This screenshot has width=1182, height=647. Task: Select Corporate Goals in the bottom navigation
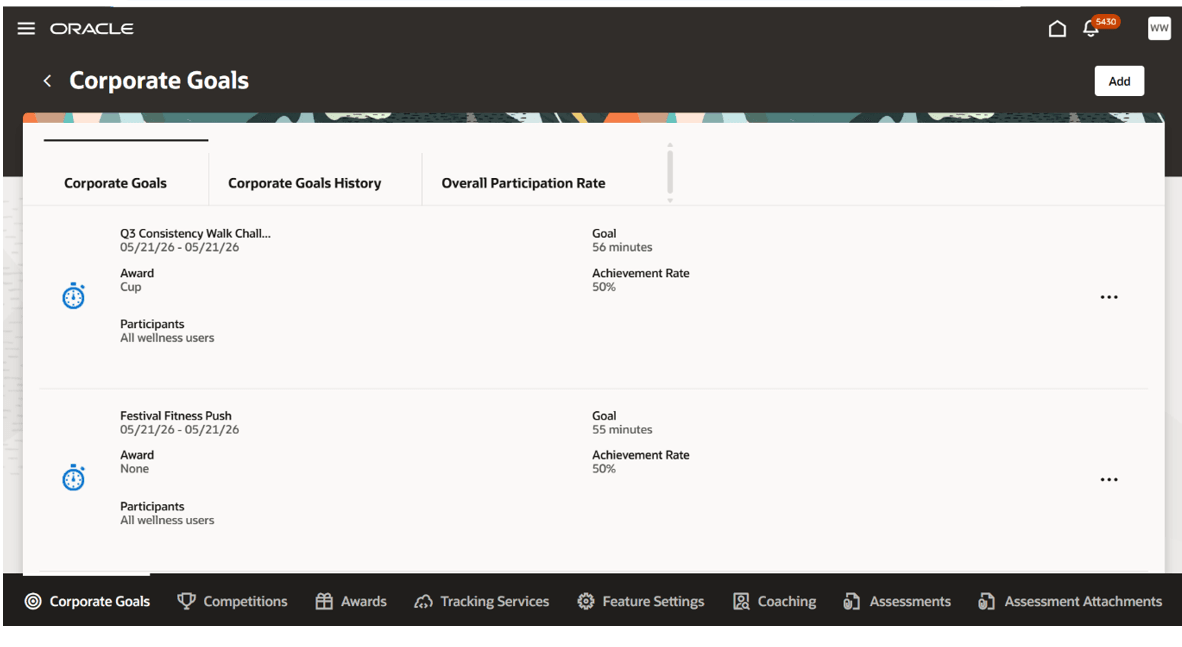click(87, 601)
